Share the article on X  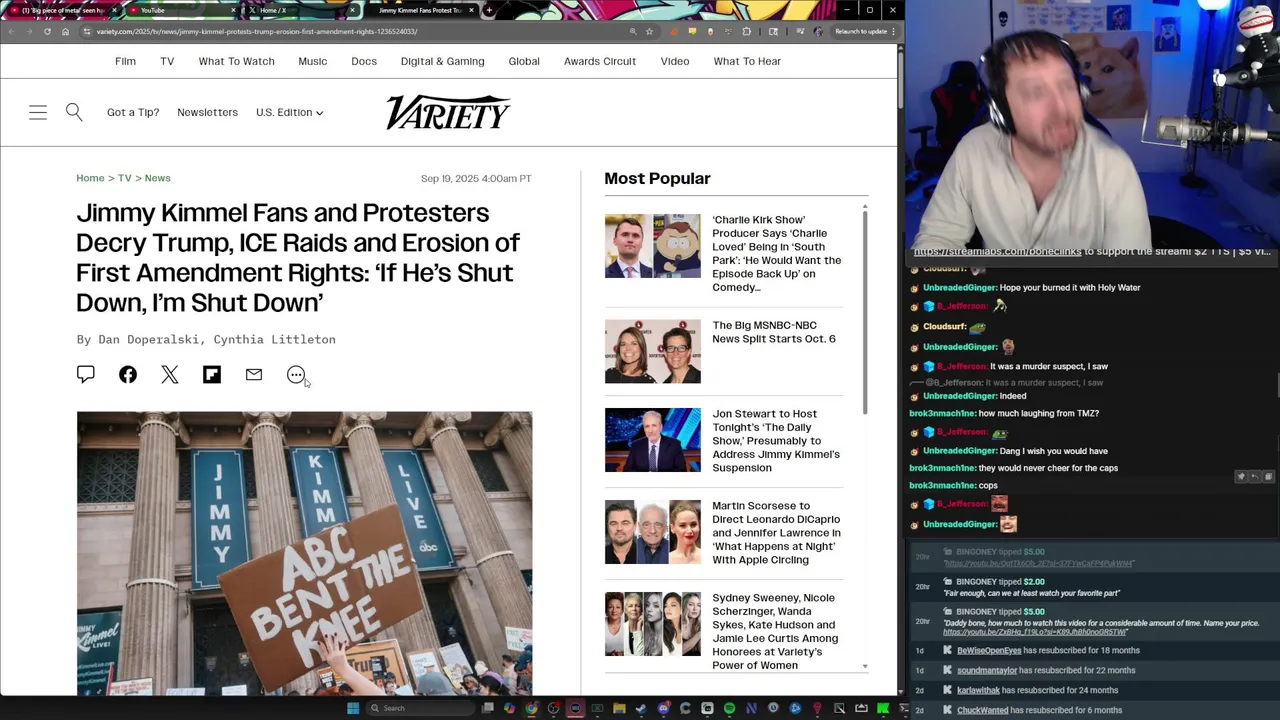170,374
